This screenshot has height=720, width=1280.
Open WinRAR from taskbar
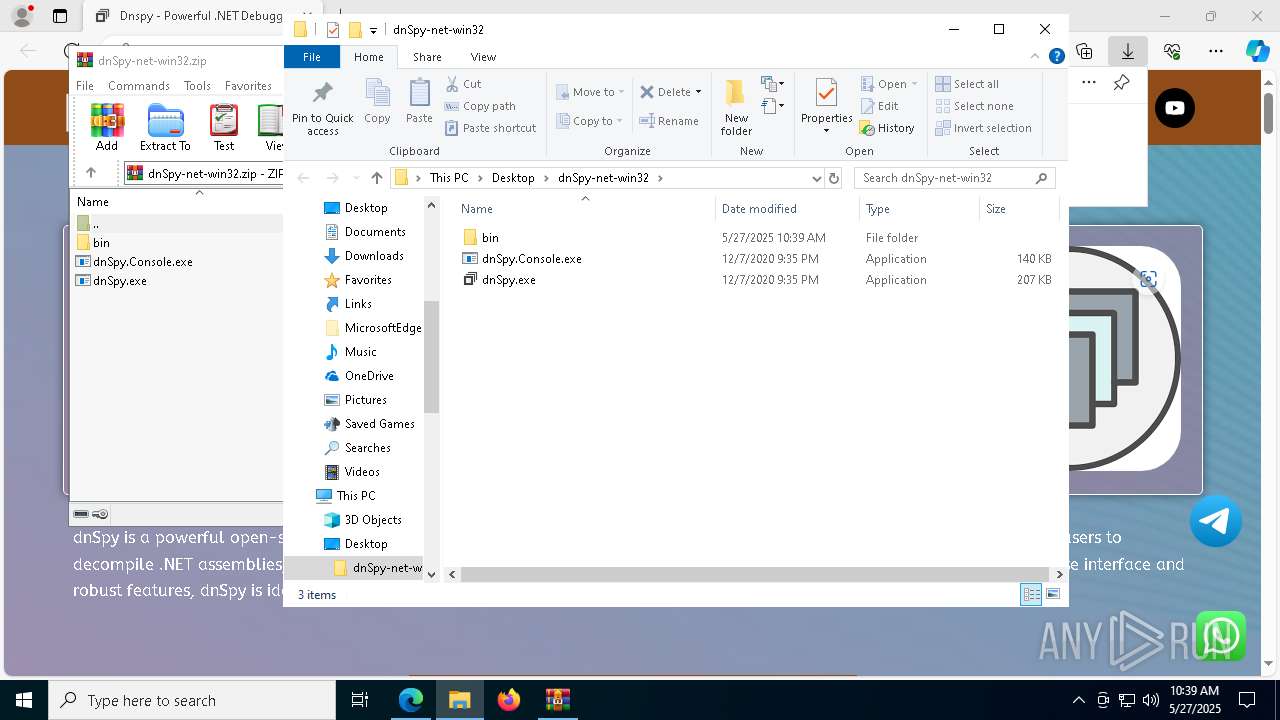pos(557,700)
